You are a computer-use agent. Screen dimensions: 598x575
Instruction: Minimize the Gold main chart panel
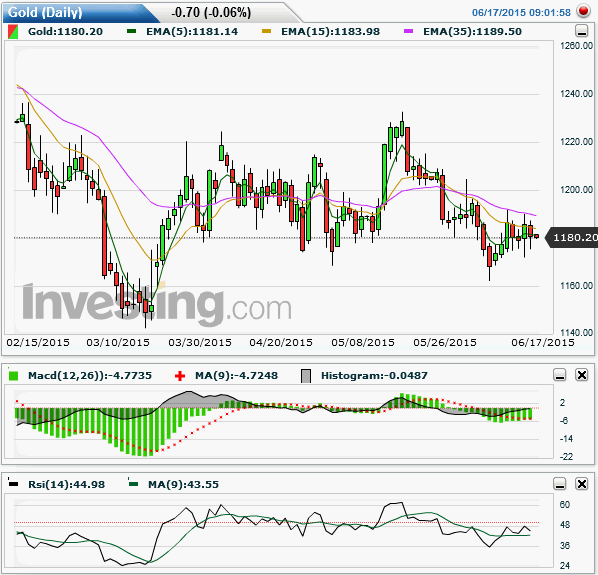(581, 31)
